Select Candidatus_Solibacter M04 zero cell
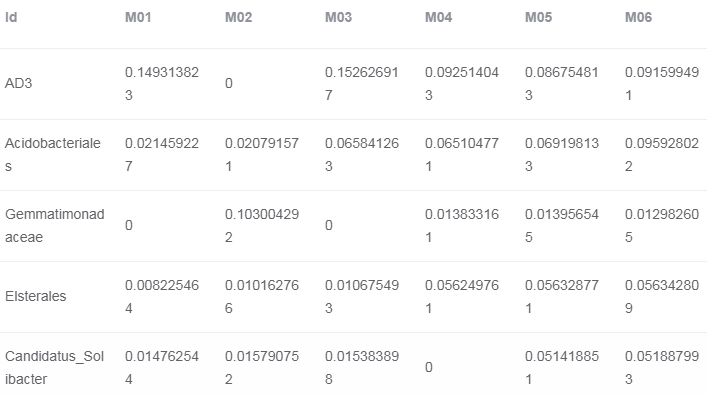Viewport: 707px width, 394px height. (429, 367)
